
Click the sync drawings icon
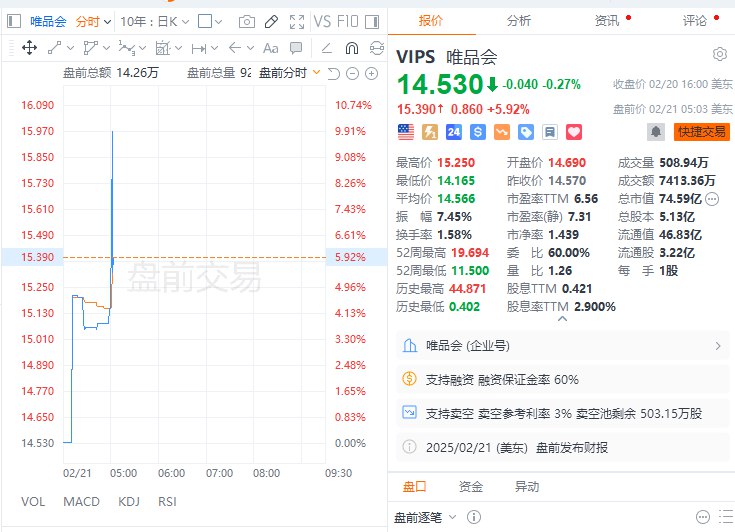click(x=377, y=48)
